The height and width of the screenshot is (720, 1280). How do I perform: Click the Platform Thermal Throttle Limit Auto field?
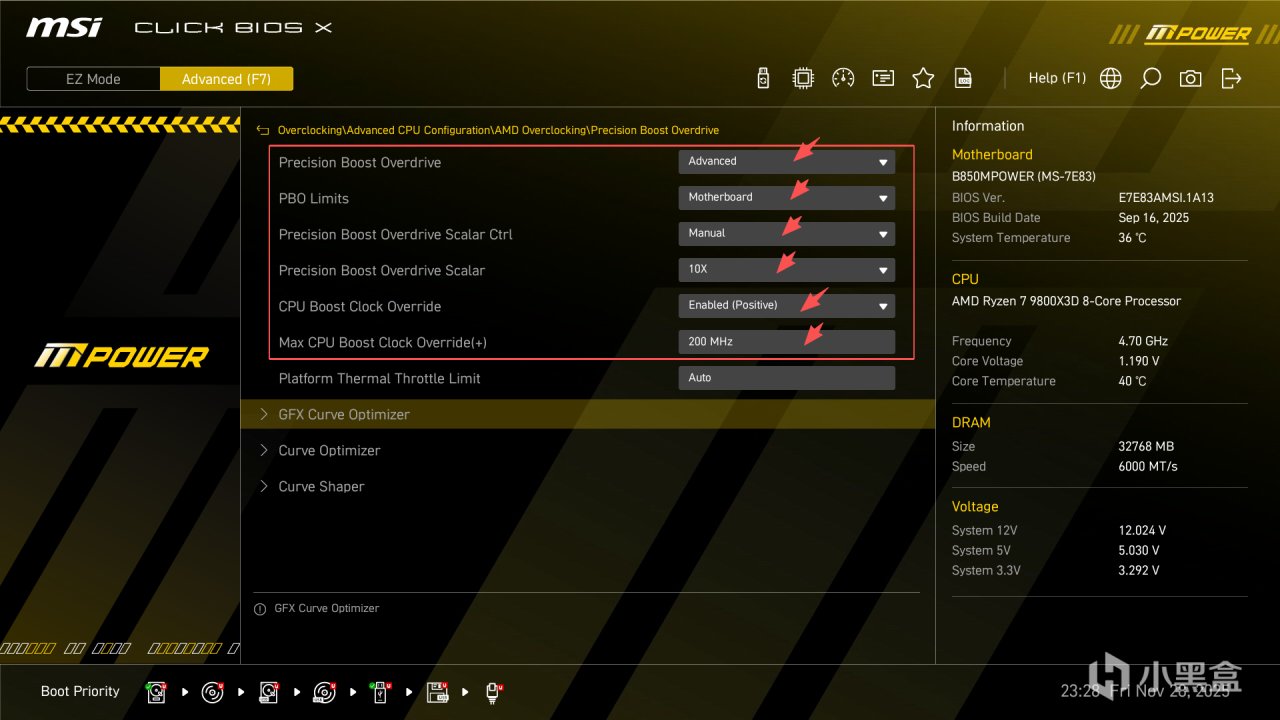coord(786,377)
